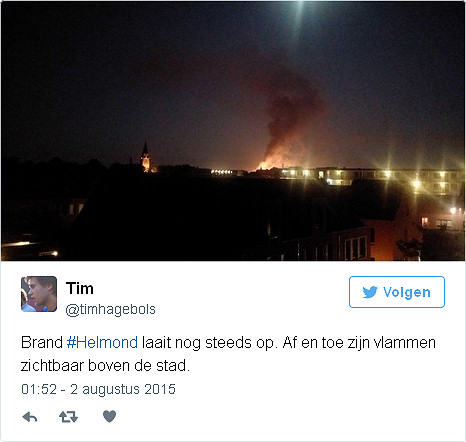Click the display name Tim

80,288
